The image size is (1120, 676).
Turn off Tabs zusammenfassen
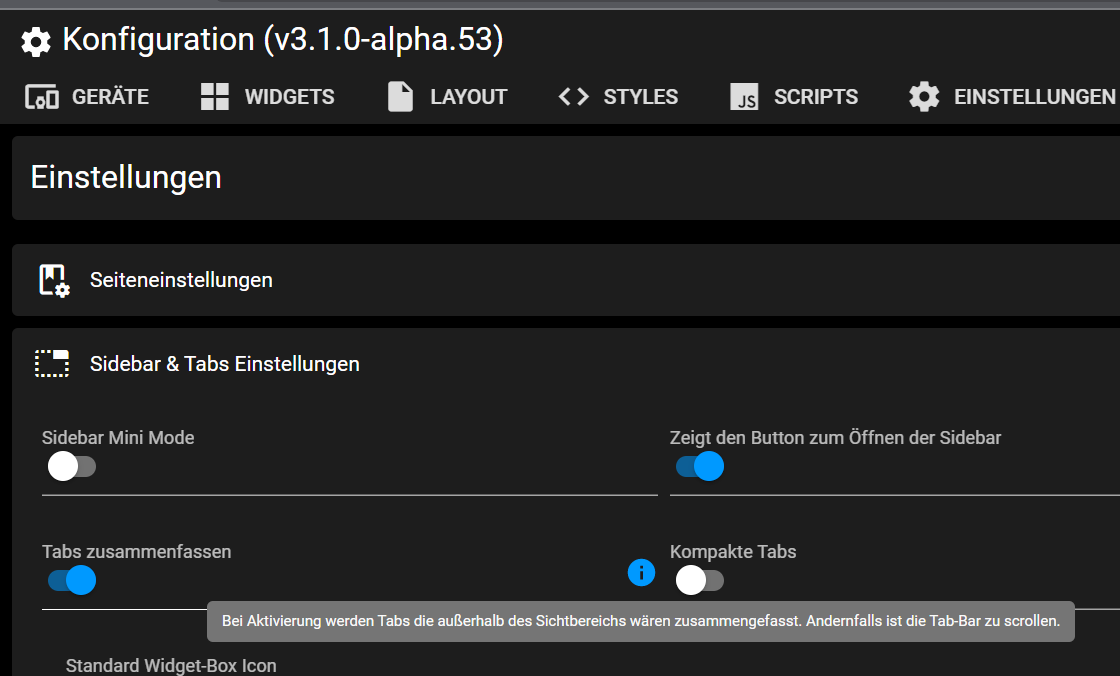71,580
